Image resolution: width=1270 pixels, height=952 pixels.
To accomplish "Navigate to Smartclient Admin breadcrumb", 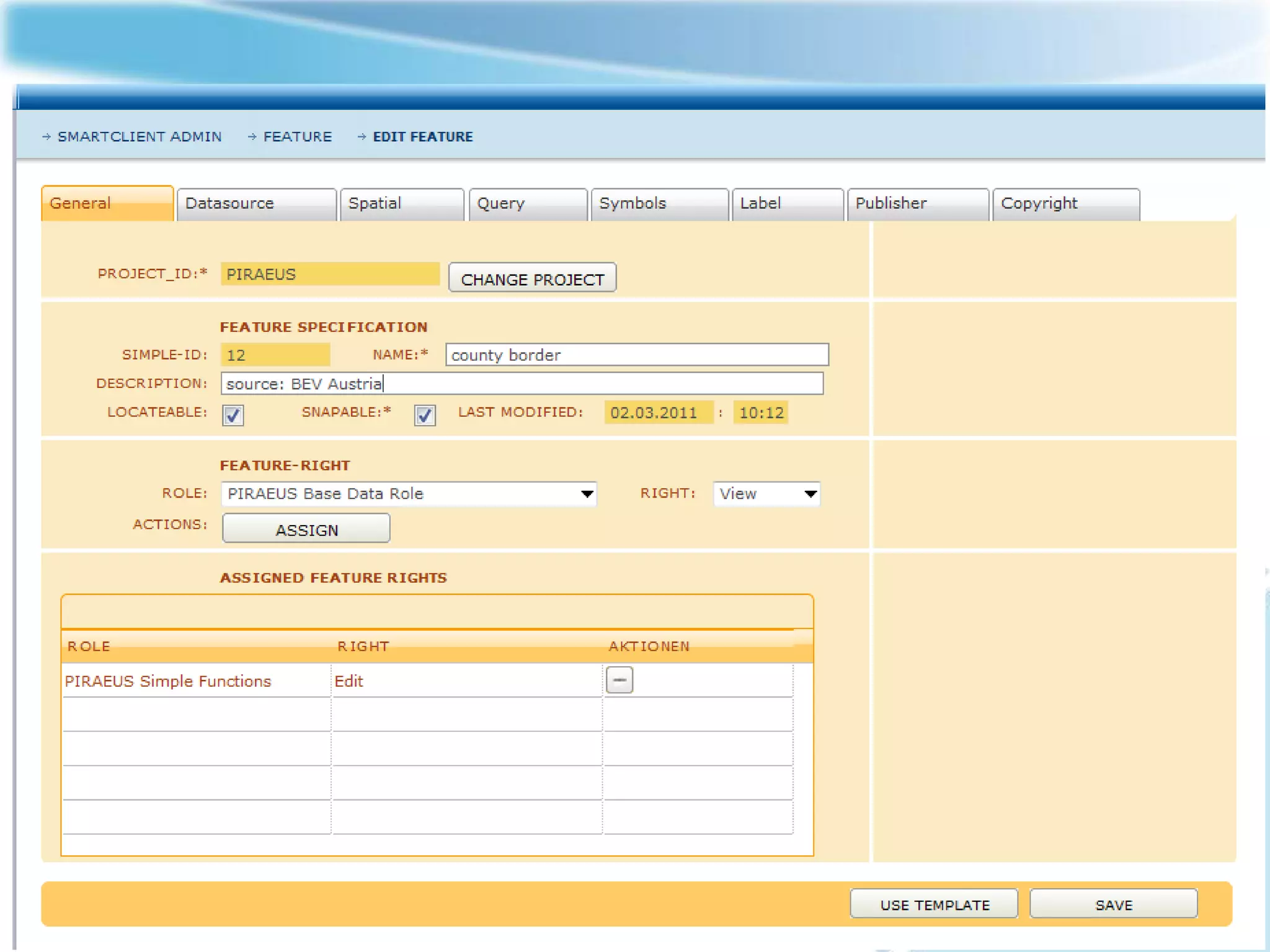I will [140, 136].
